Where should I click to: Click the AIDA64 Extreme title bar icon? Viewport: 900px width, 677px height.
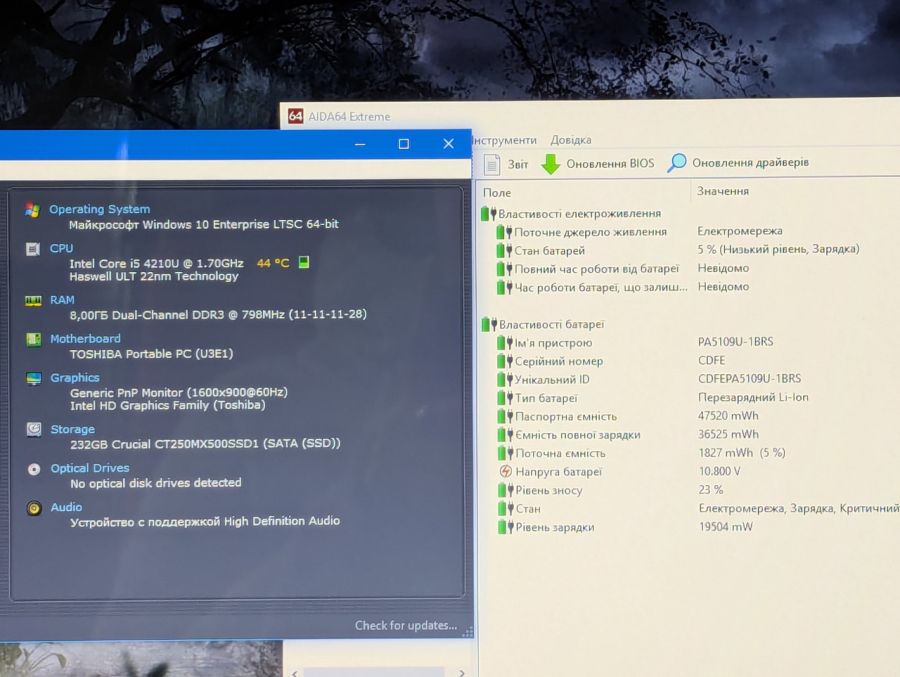click(x=295, y=116)
